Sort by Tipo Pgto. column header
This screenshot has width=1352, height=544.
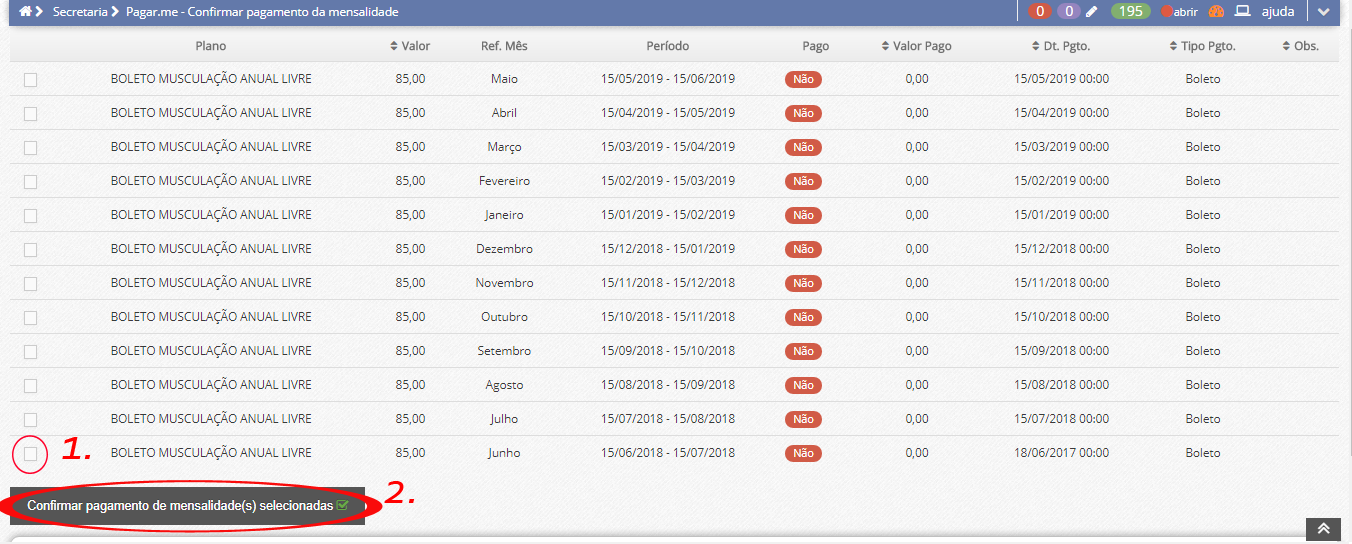[x=1202, y=46]
